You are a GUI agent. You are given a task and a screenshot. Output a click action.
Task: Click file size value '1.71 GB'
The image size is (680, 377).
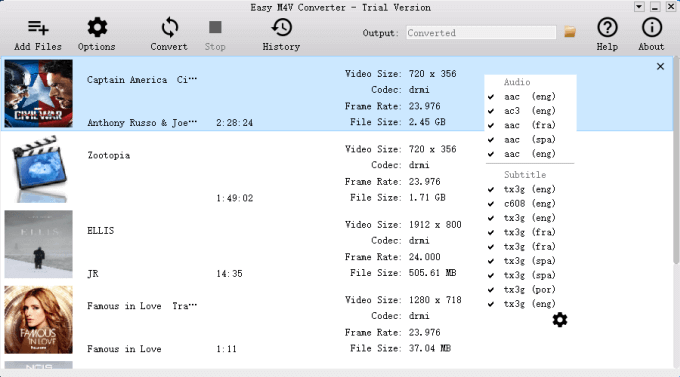(x=427, y=197)
